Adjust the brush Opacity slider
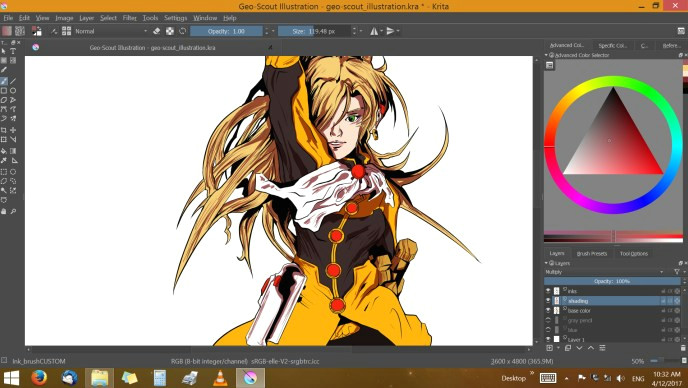 point(226,31)
